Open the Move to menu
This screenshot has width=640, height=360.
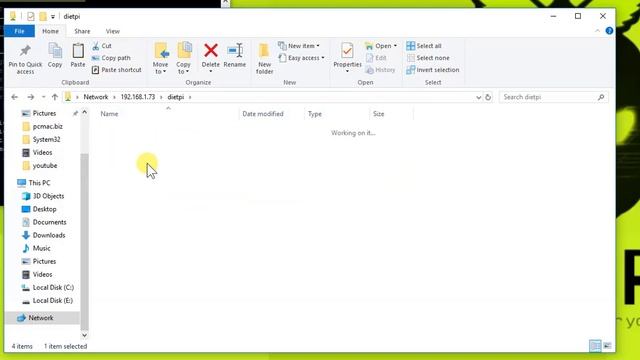click(x=160, y=59)
